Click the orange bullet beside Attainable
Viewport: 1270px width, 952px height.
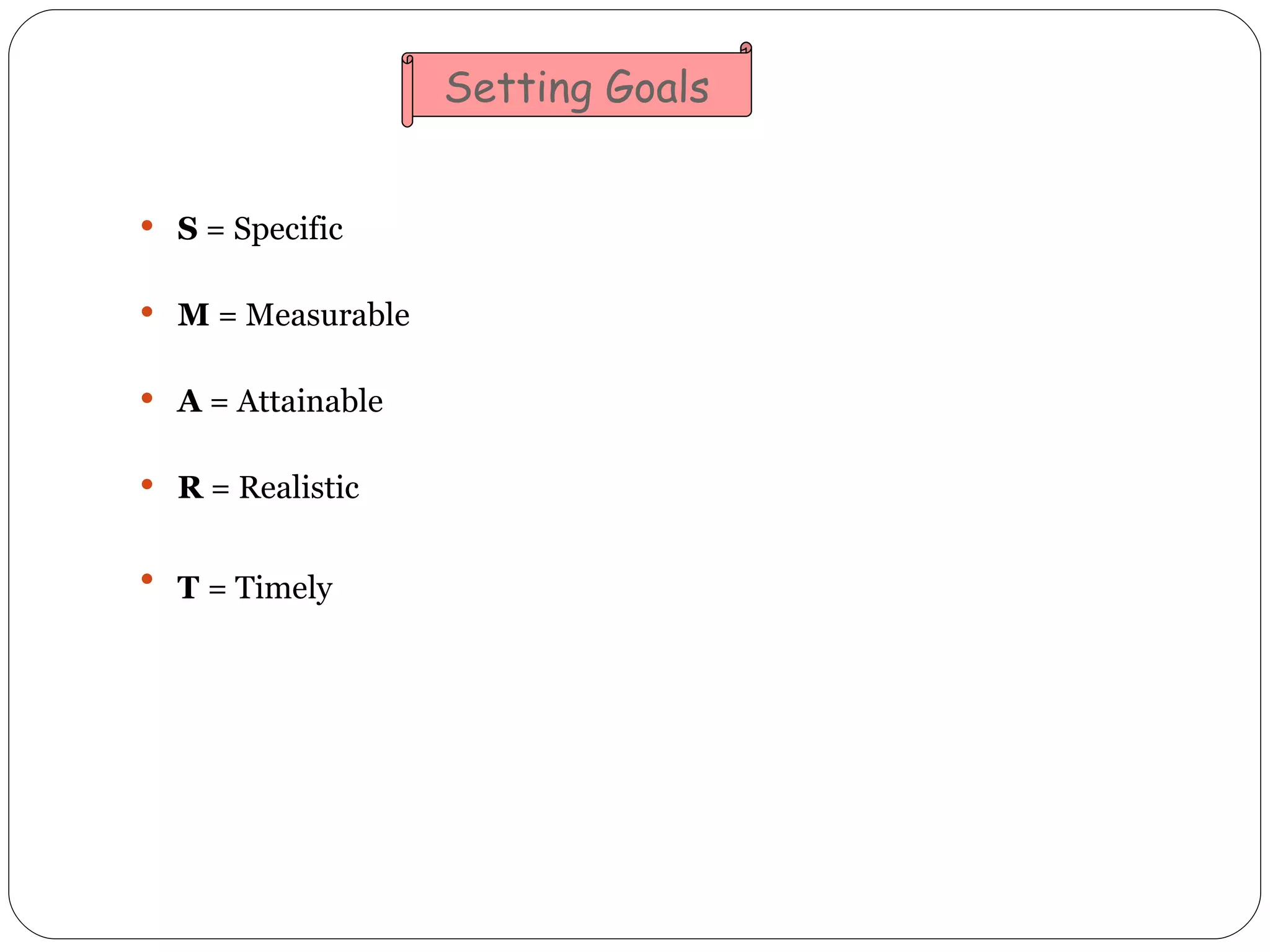click(x=147, y=397)
